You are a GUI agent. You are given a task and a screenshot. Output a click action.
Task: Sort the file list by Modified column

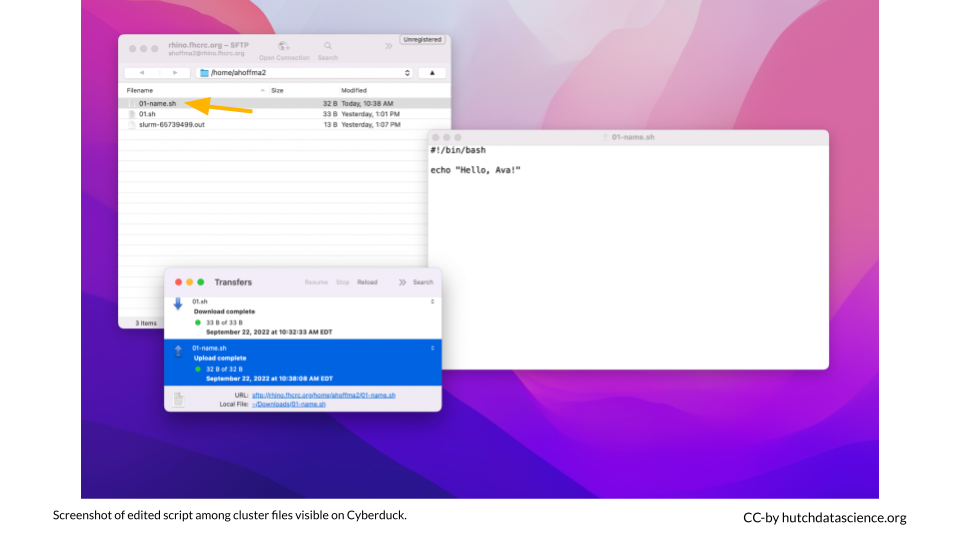pyautogui.click(x=354, y=91)
